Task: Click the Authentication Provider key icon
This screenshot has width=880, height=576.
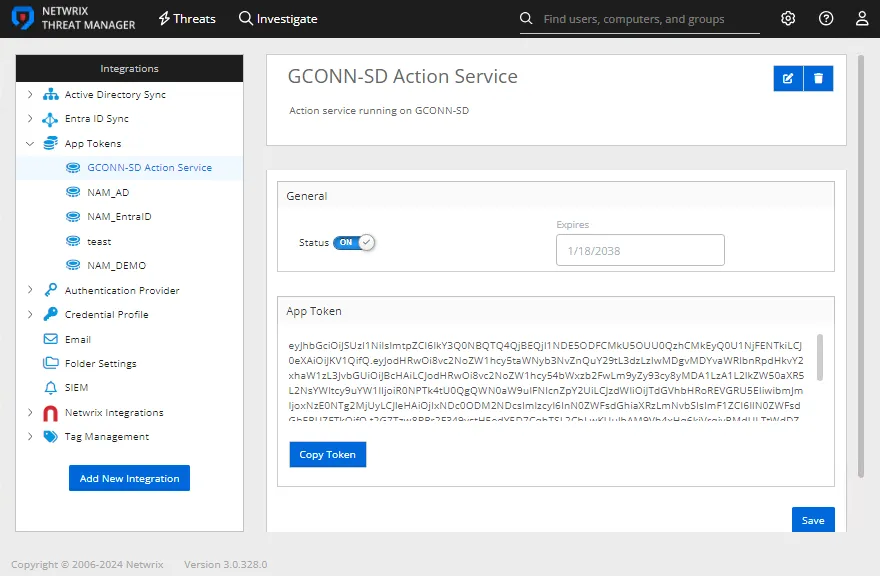Action: click(x=51, y=290)
